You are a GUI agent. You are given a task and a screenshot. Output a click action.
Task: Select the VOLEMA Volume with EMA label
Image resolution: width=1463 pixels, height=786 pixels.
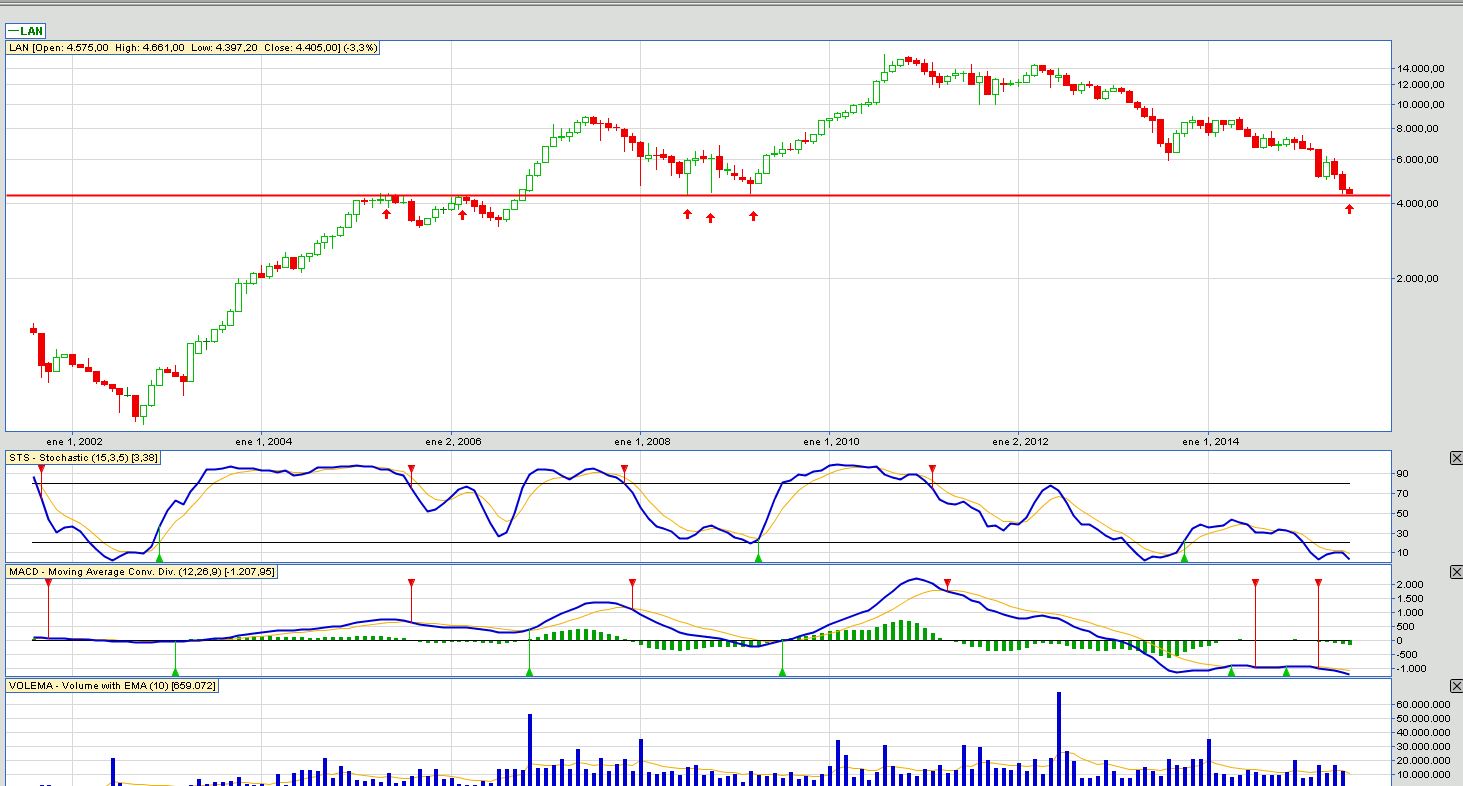tap(112, 686)
